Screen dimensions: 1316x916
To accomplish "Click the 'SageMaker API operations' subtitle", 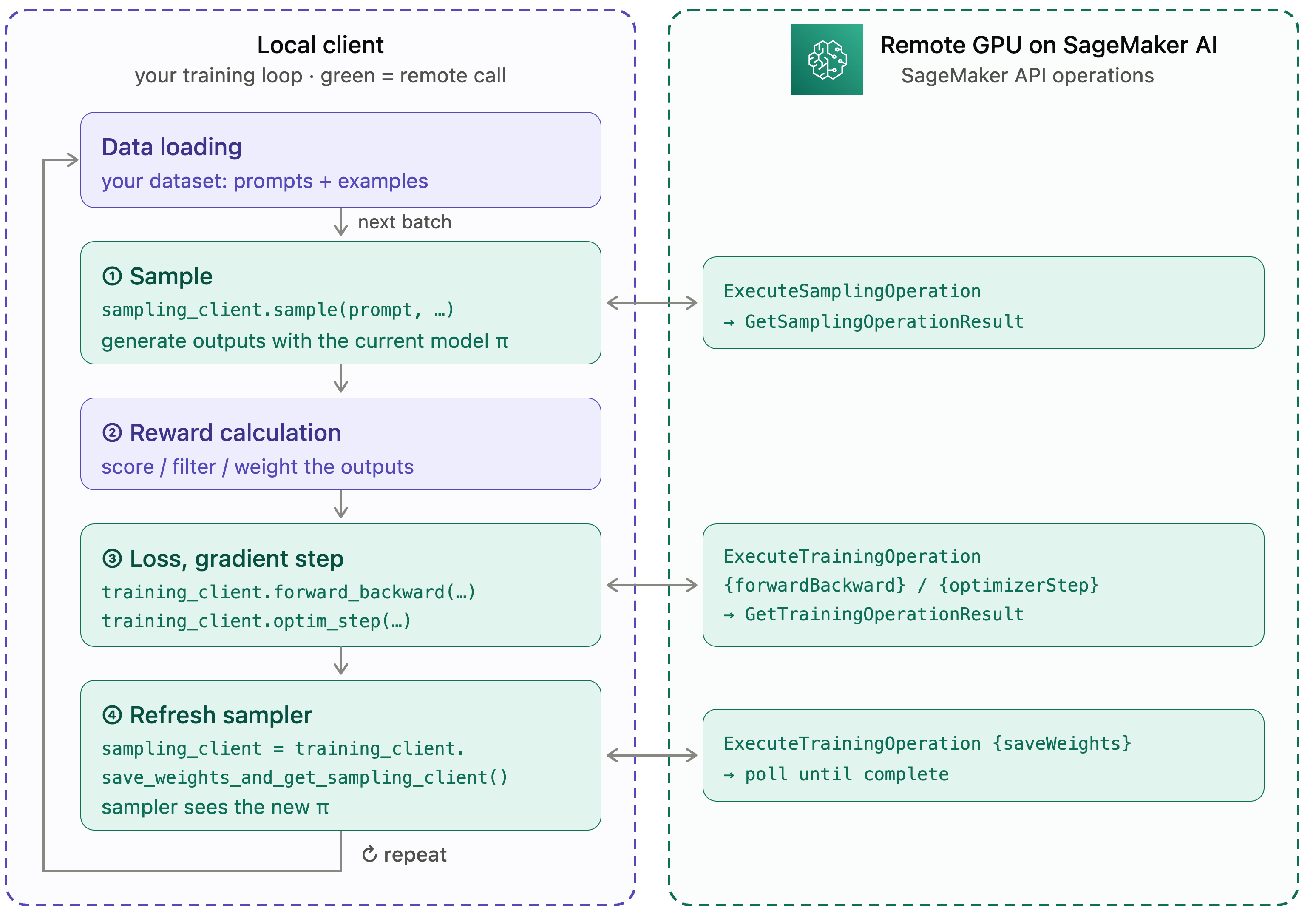I will tap(1027, 76).
